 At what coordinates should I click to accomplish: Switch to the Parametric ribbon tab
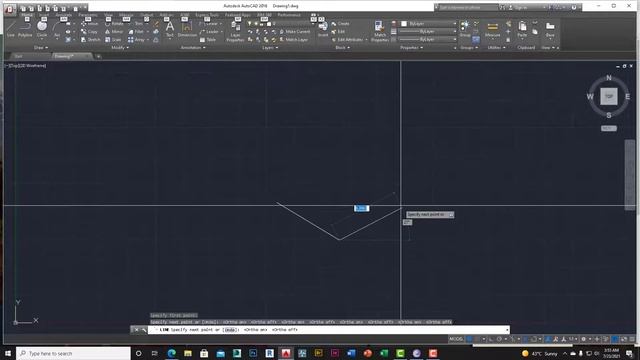(x=88, y=15)
